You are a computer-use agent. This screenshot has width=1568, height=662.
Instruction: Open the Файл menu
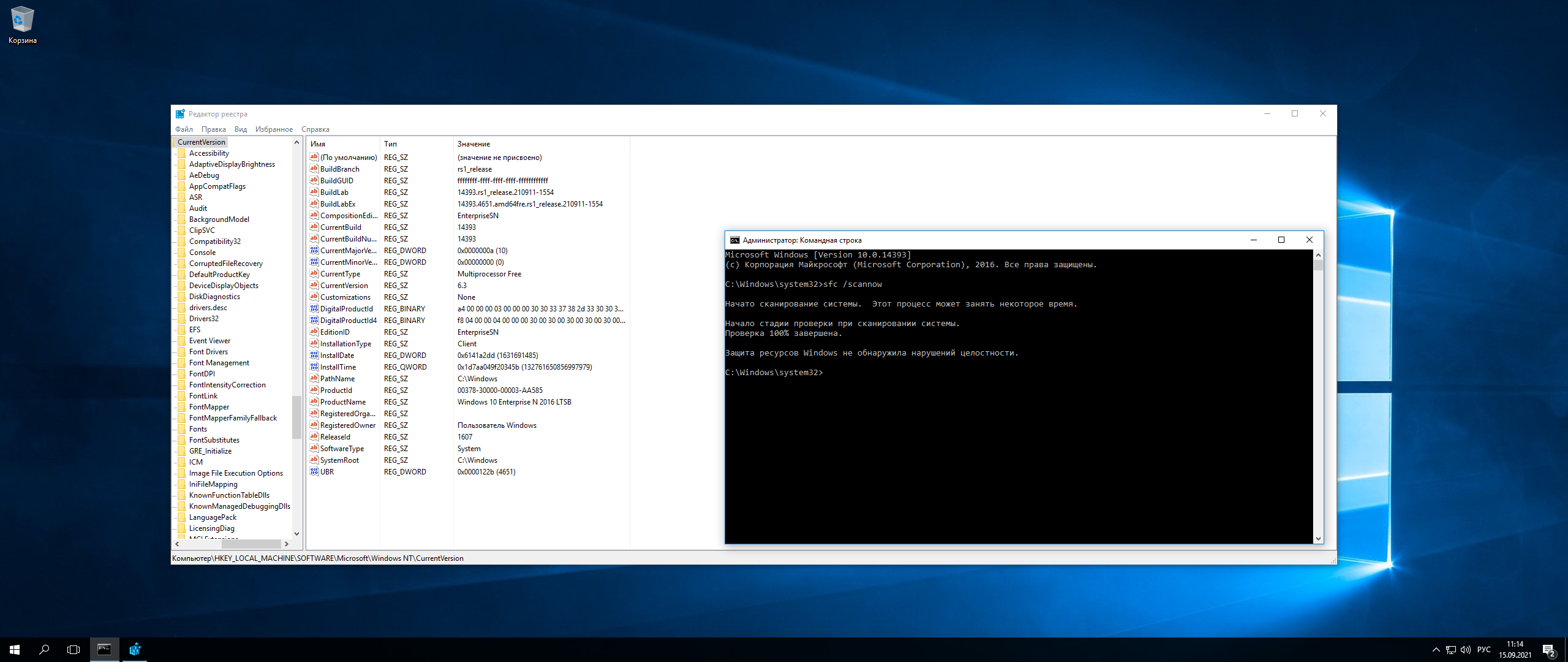(x=184, y=129)
